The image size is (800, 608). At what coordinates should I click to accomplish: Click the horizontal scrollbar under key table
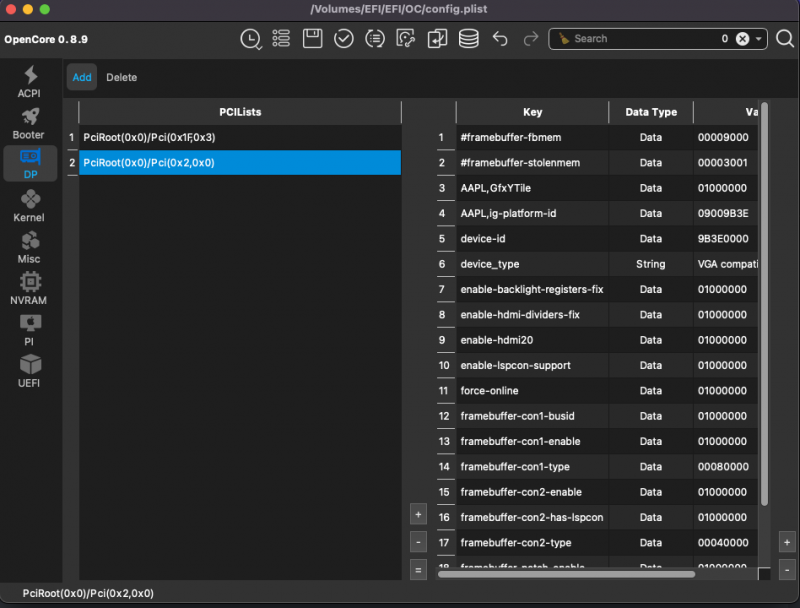pyautogui.click(x=565, y=574)
